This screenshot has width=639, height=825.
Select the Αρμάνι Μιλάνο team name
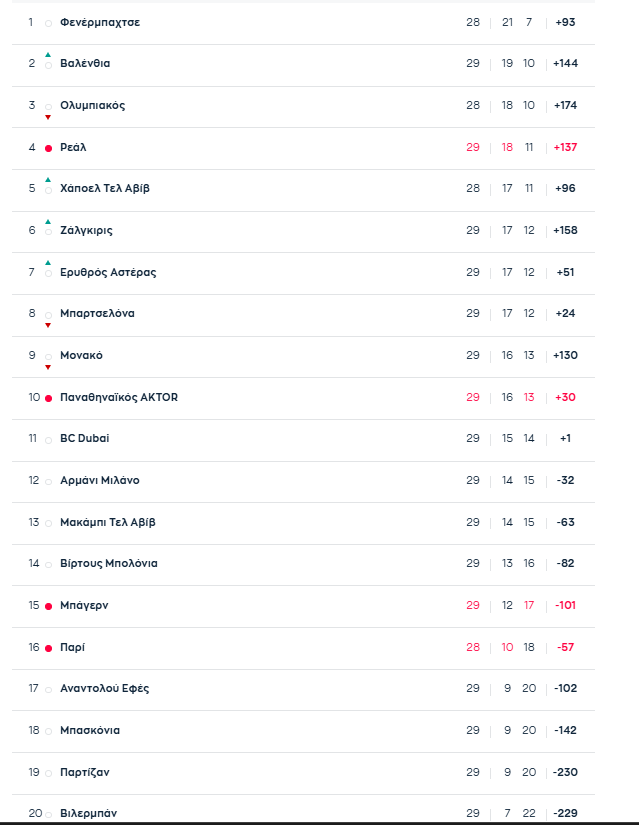(x=100, y=480)
